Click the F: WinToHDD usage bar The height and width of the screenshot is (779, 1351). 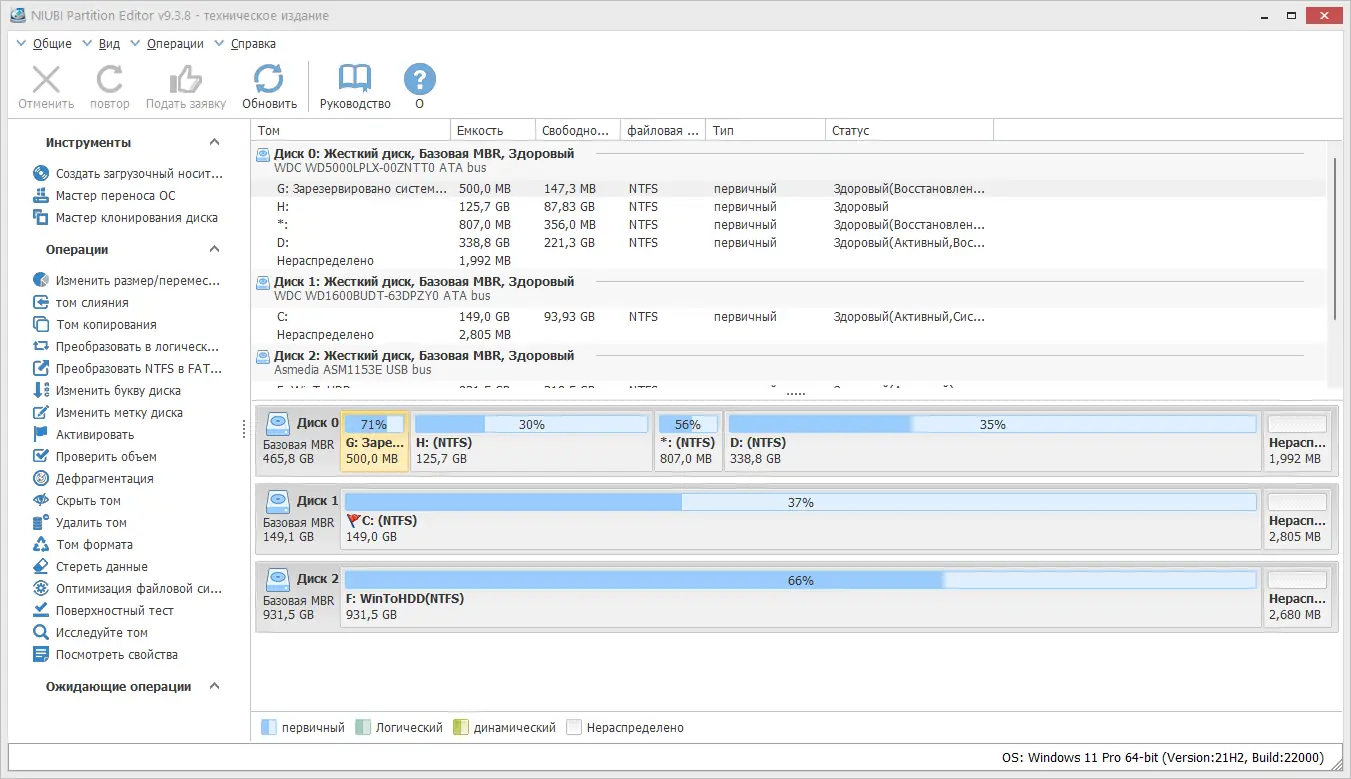(x=800, y=581)
